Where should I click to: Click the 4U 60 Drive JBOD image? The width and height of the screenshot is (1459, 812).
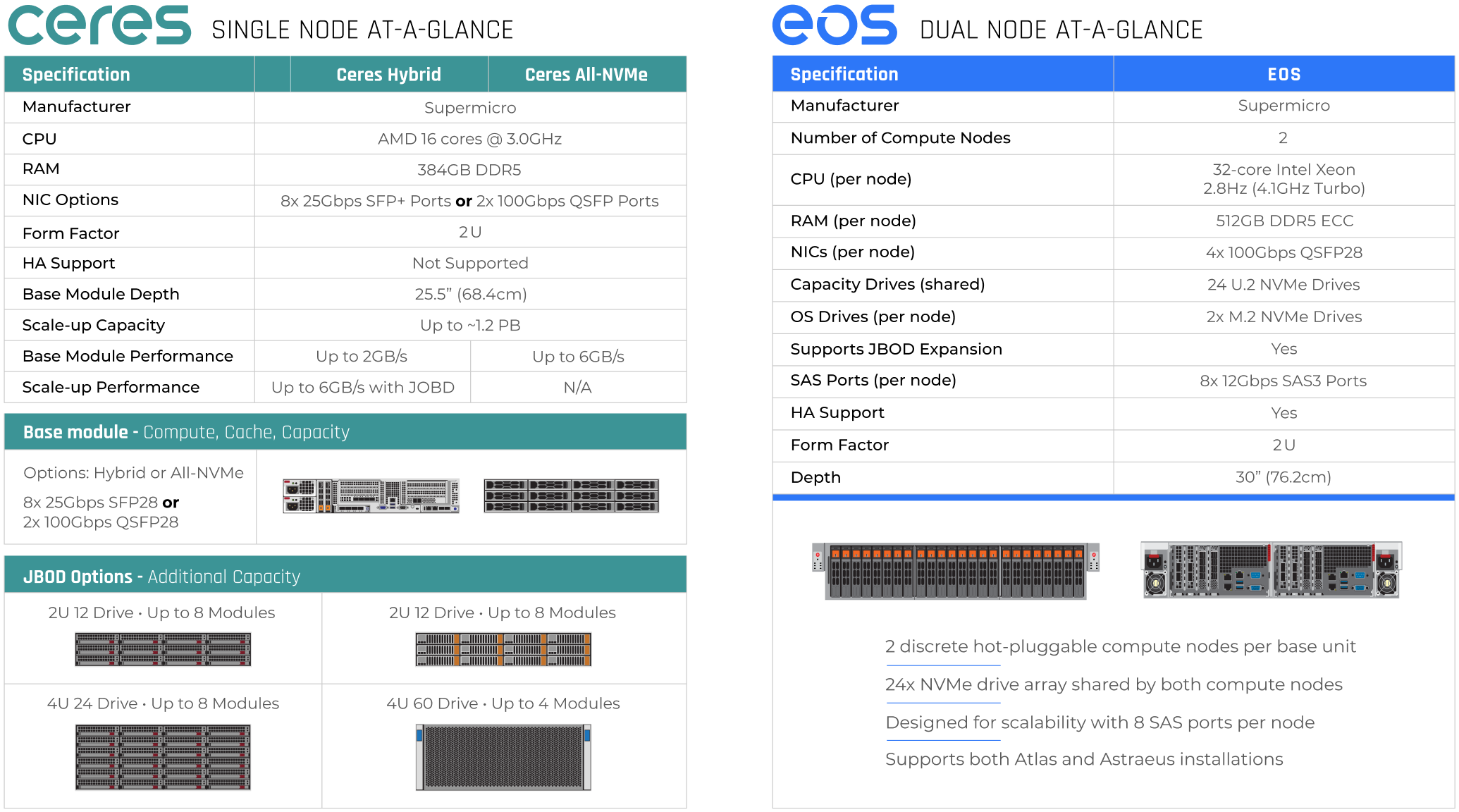[503, 757]
